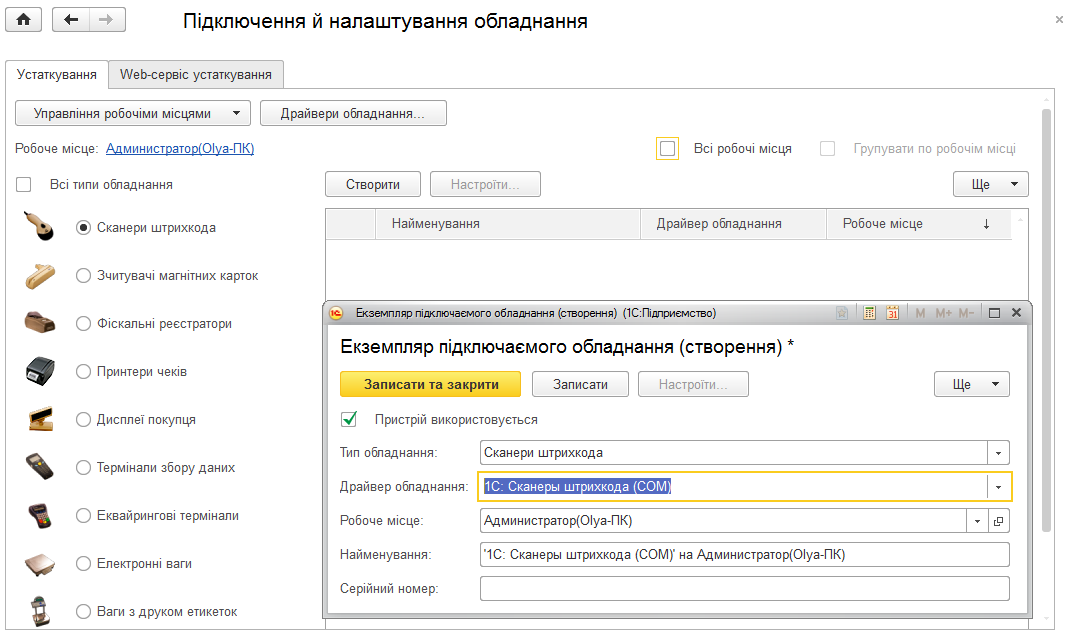Go to the home page icon
1072x634 pixels.
point(23,20)
